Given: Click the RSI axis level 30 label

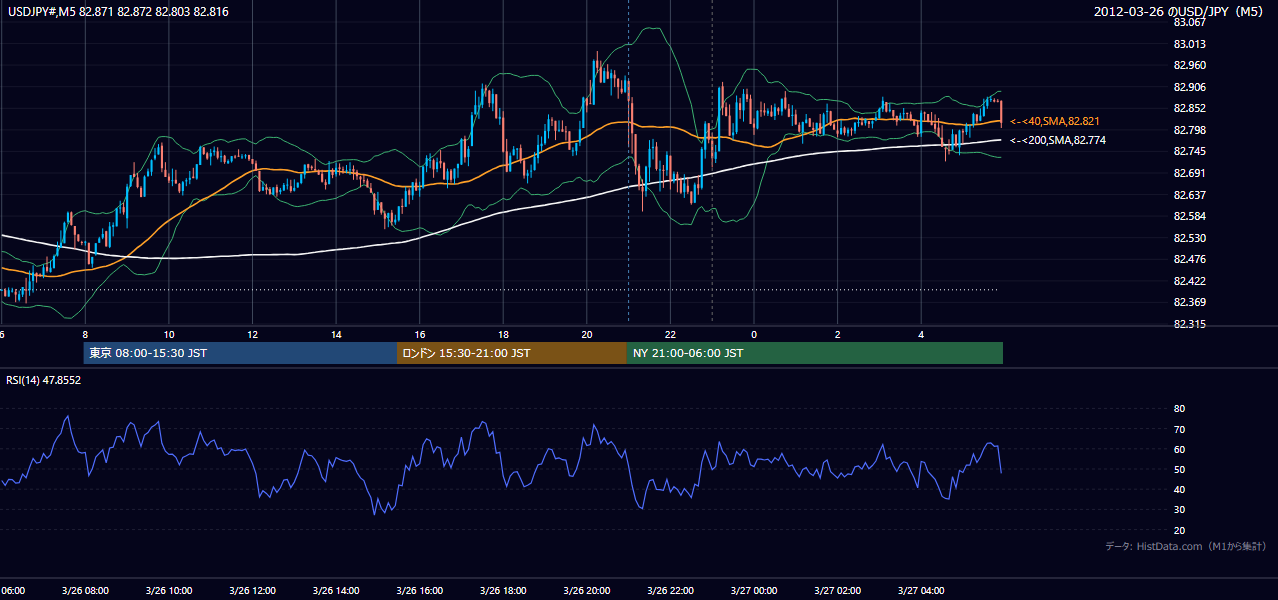Looking at the screenshot, I should coord(1179,510).
